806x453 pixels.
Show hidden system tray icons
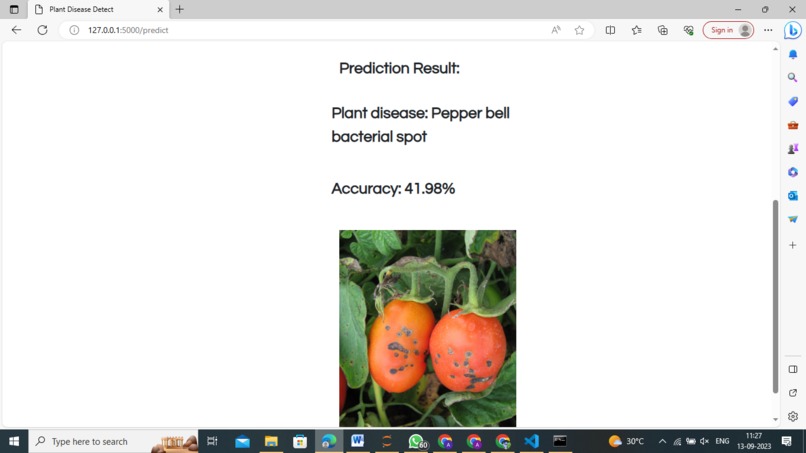[x=662, y=441]
